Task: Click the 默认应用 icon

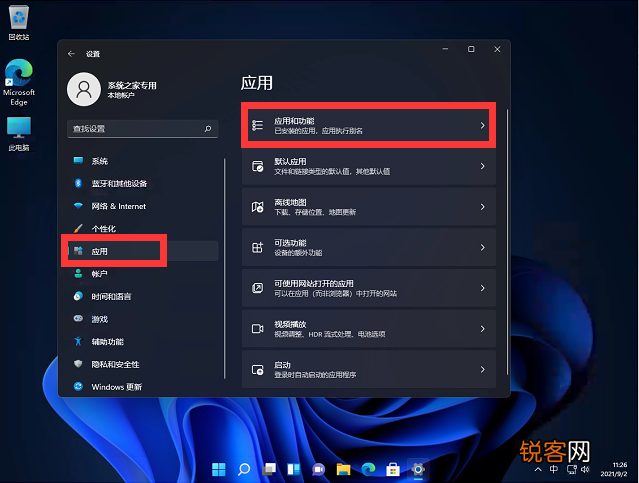Action: tap(258, 166)
